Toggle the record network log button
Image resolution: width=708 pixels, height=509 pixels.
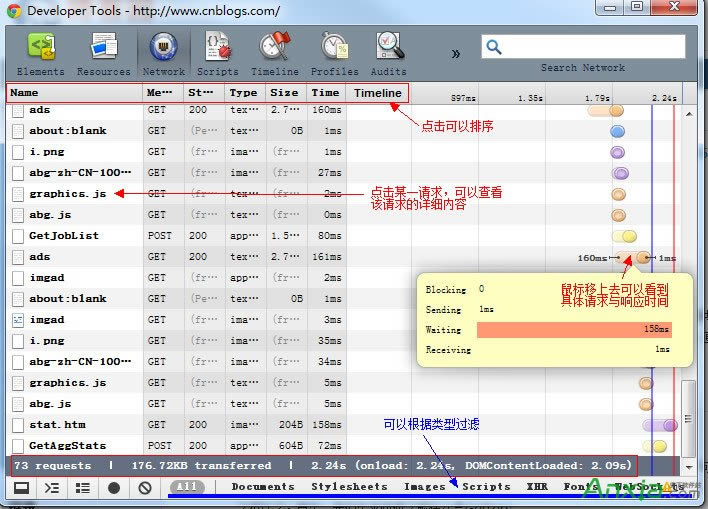tap(114, 488)
